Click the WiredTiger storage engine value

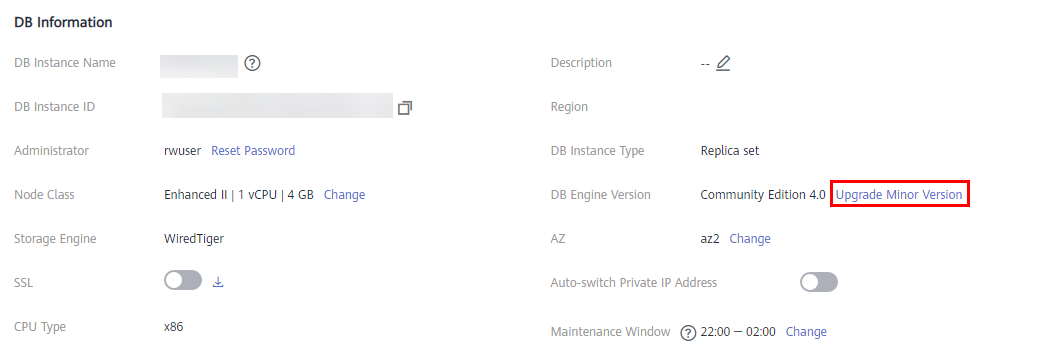[194, 238]
